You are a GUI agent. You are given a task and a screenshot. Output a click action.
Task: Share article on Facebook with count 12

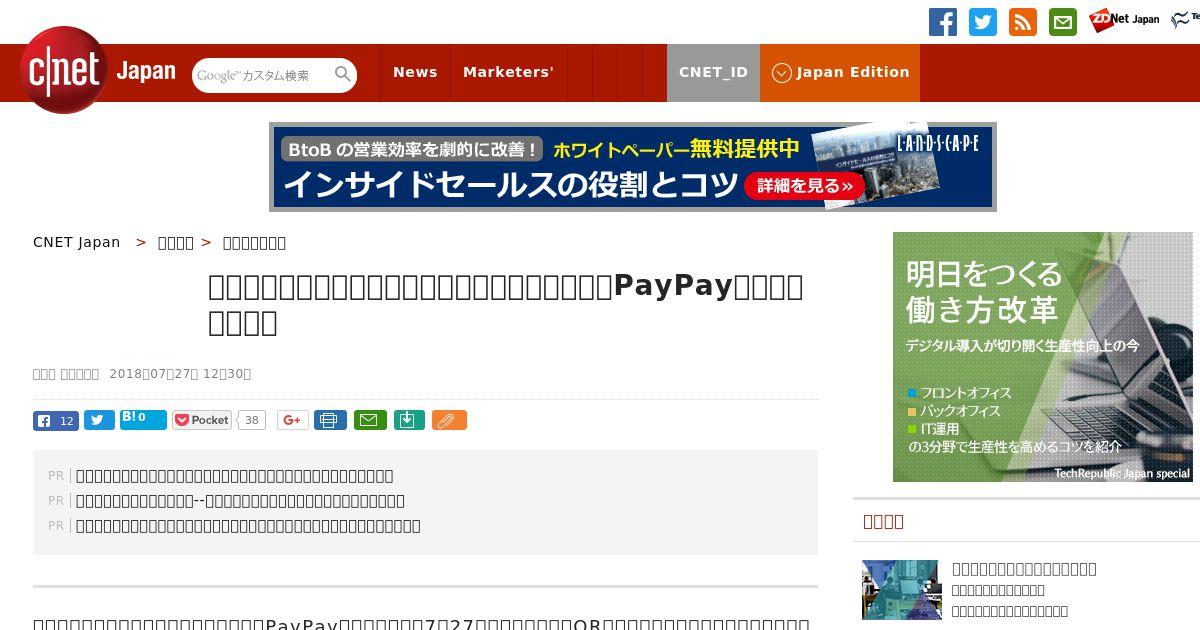tap(55, 421)
